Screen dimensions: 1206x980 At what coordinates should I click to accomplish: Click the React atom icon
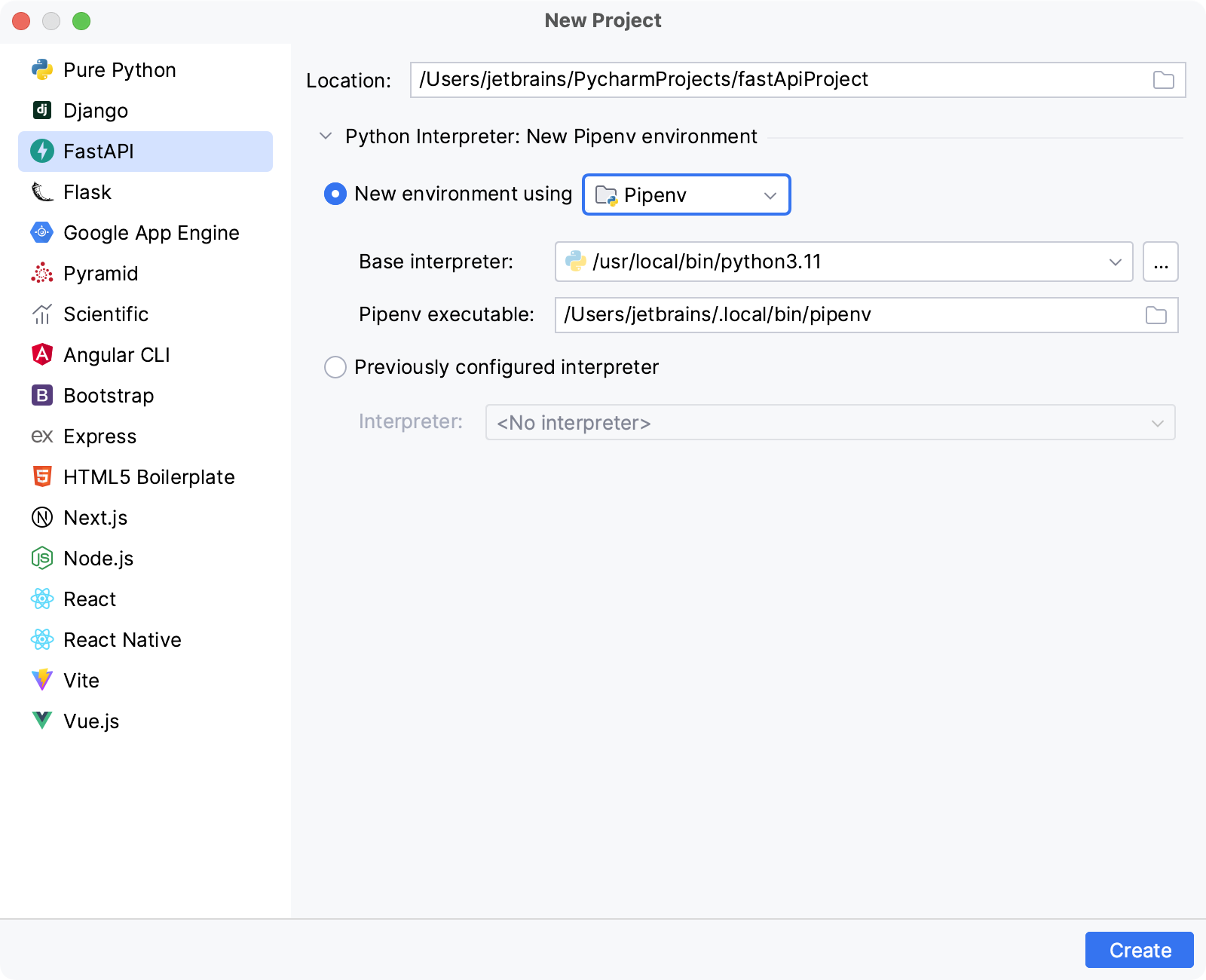[x=42, y=599]
